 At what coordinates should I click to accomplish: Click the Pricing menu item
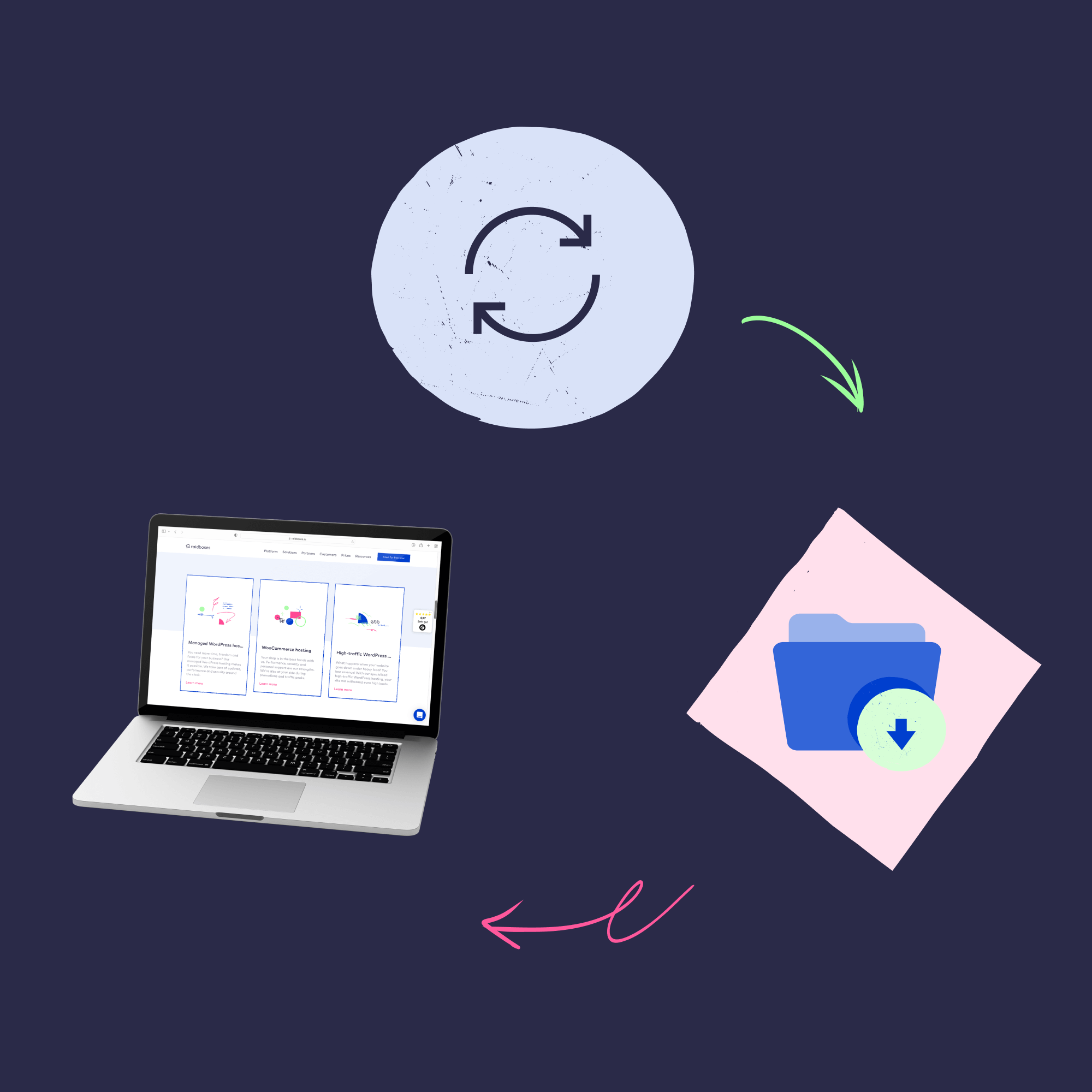pos(348,554)
